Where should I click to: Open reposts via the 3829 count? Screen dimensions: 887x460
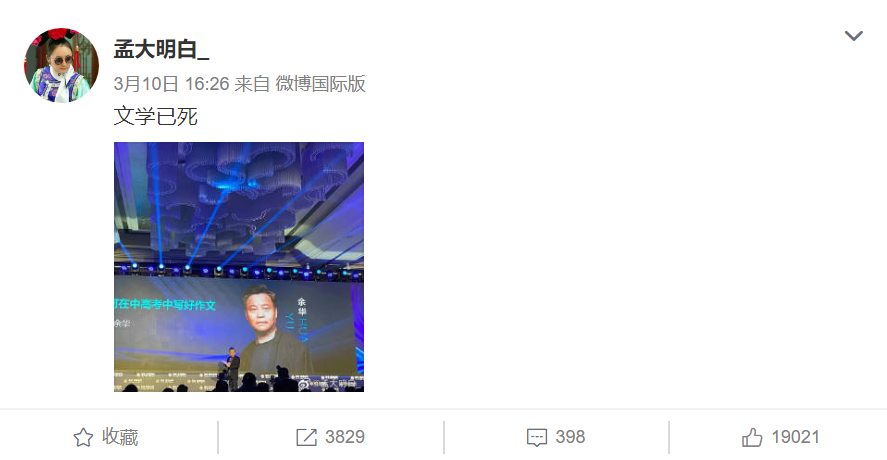(345, 437)
